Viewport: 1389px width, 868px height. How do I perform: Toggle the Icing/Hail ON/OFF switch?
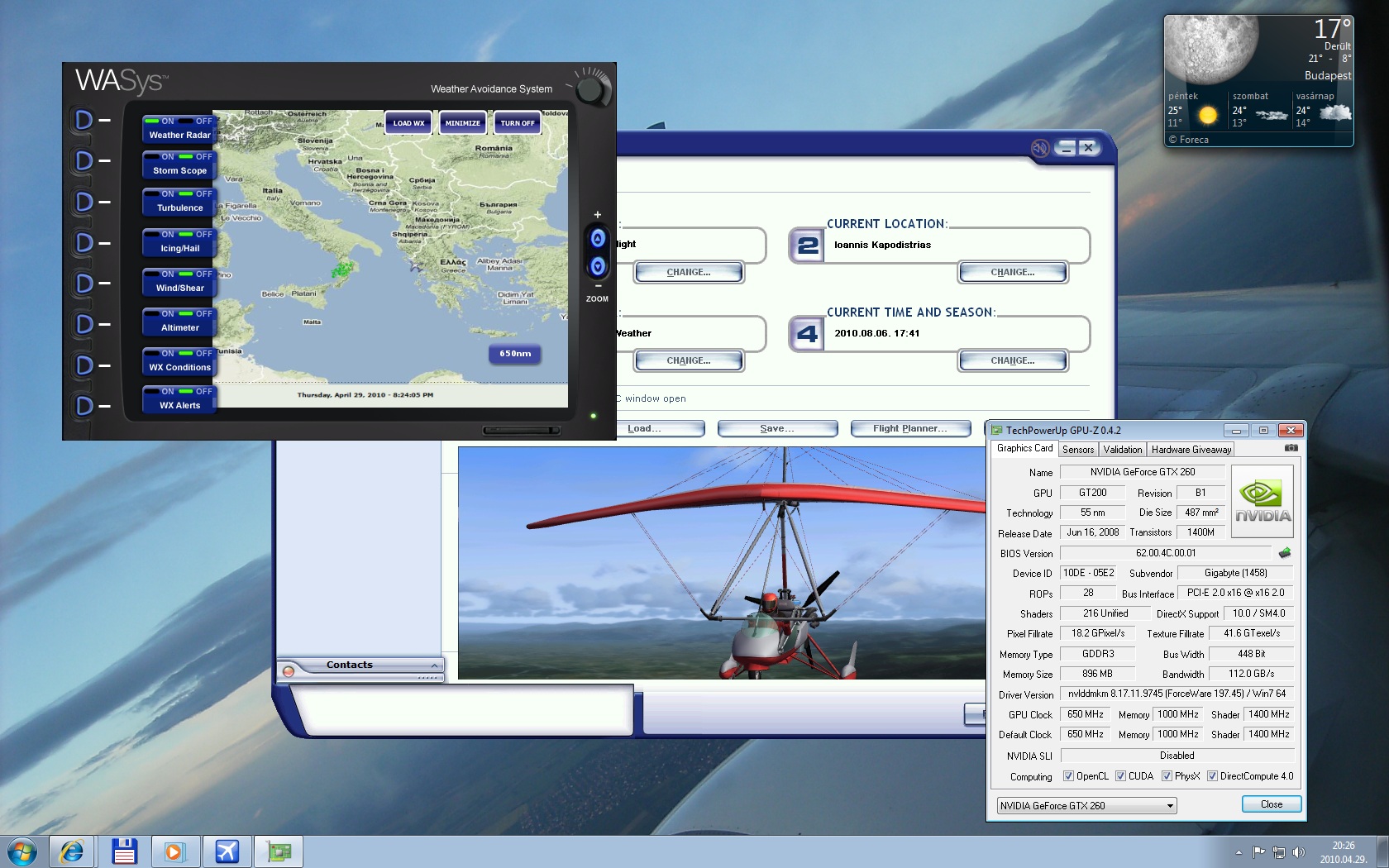point(179,235)
